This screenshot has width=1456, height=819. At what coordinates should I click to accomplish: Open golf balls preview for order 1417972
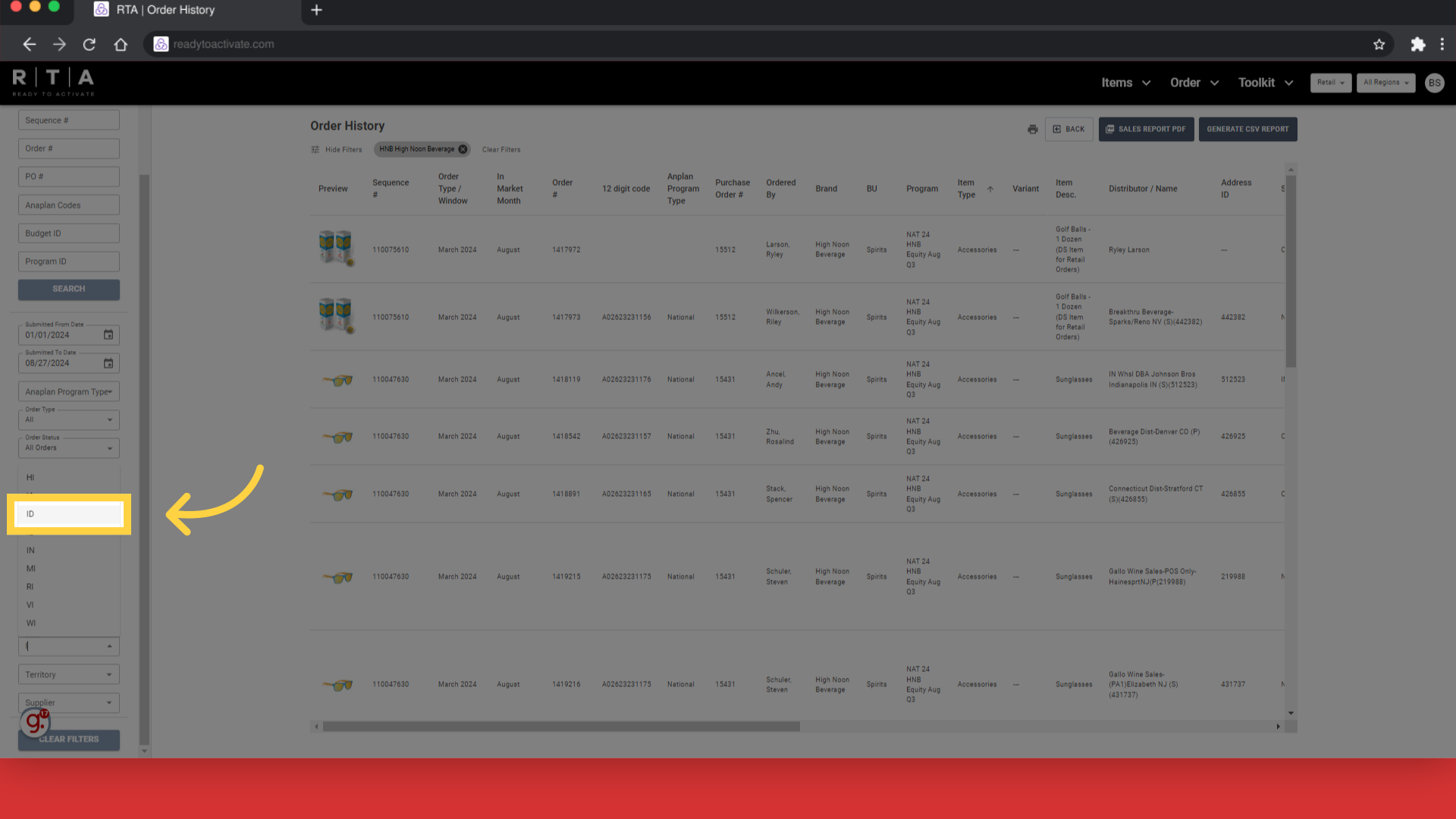coord(337,248)
